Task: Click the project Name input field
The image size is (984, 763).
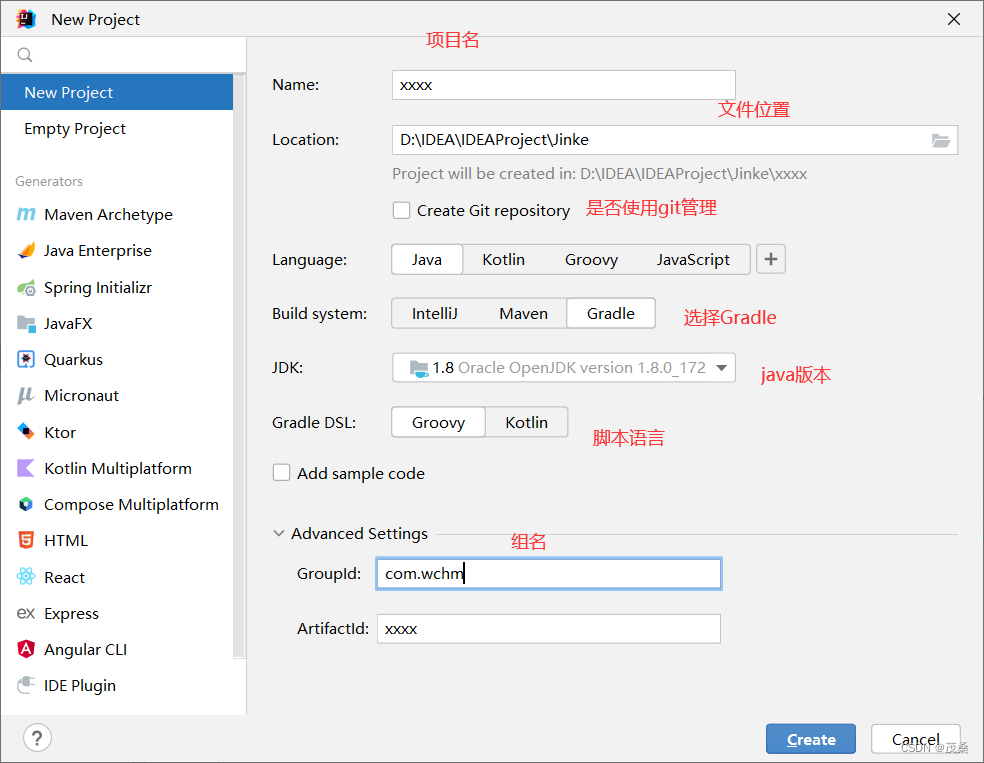Action: click(564, 85)
